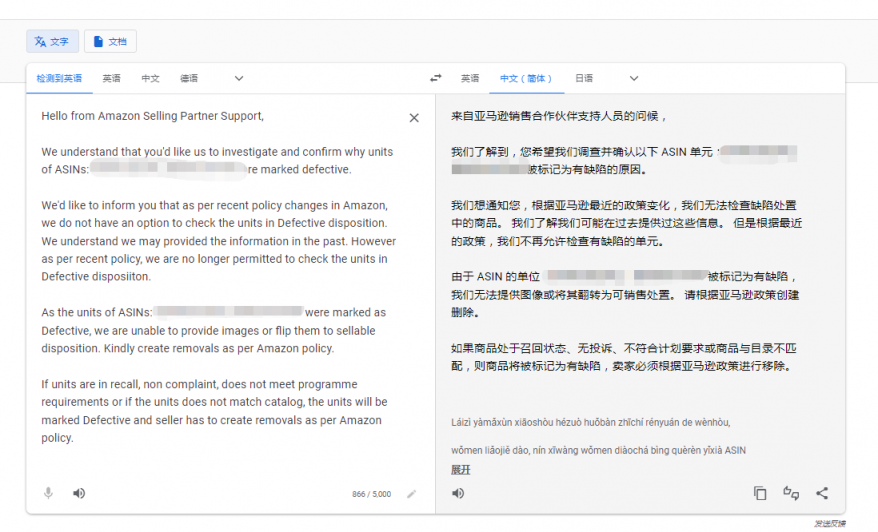Listen to the source text audio
The image size is (878, 532).
click(79, 493)
